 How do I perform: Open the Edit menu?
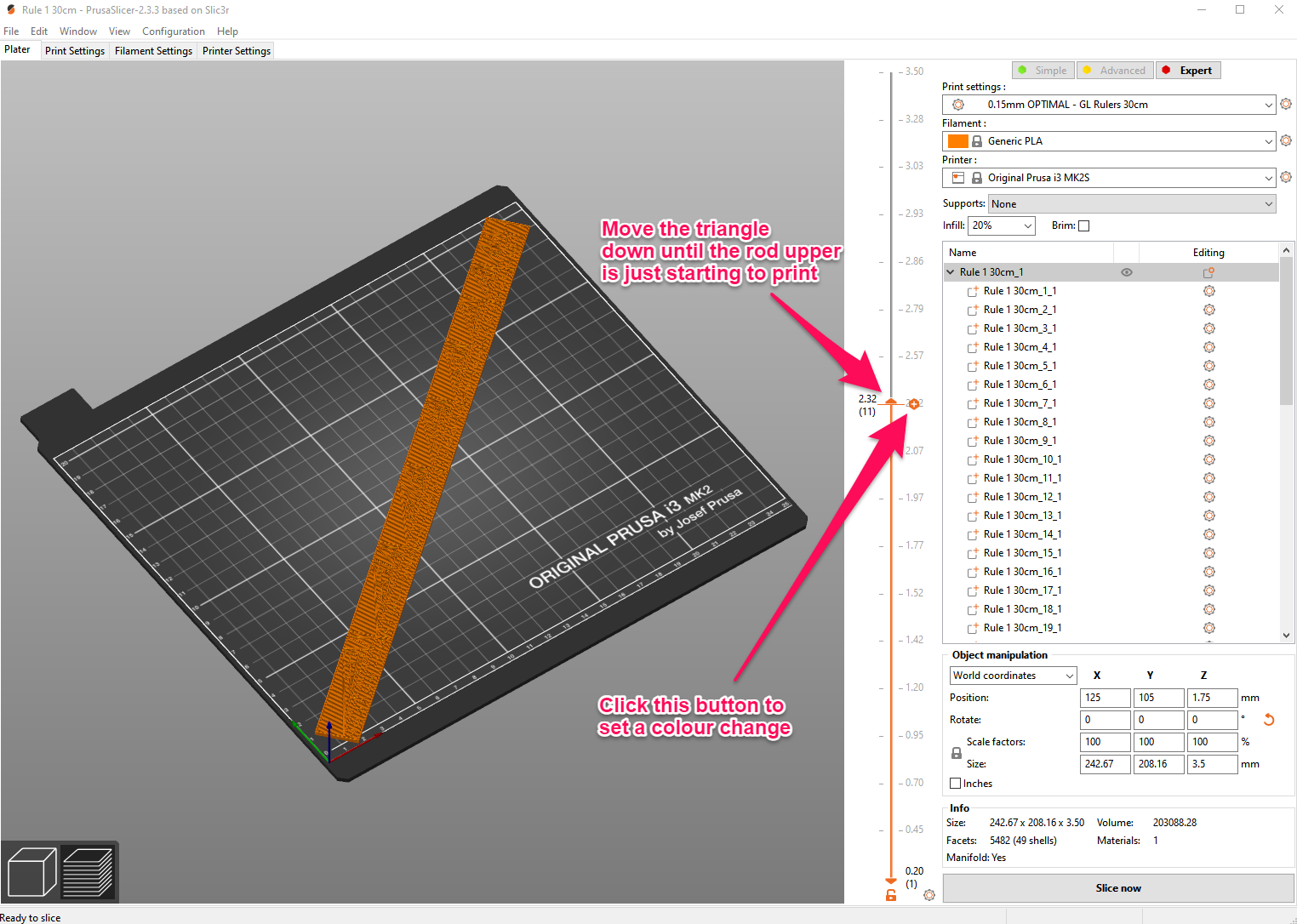(x=39, y=31)
